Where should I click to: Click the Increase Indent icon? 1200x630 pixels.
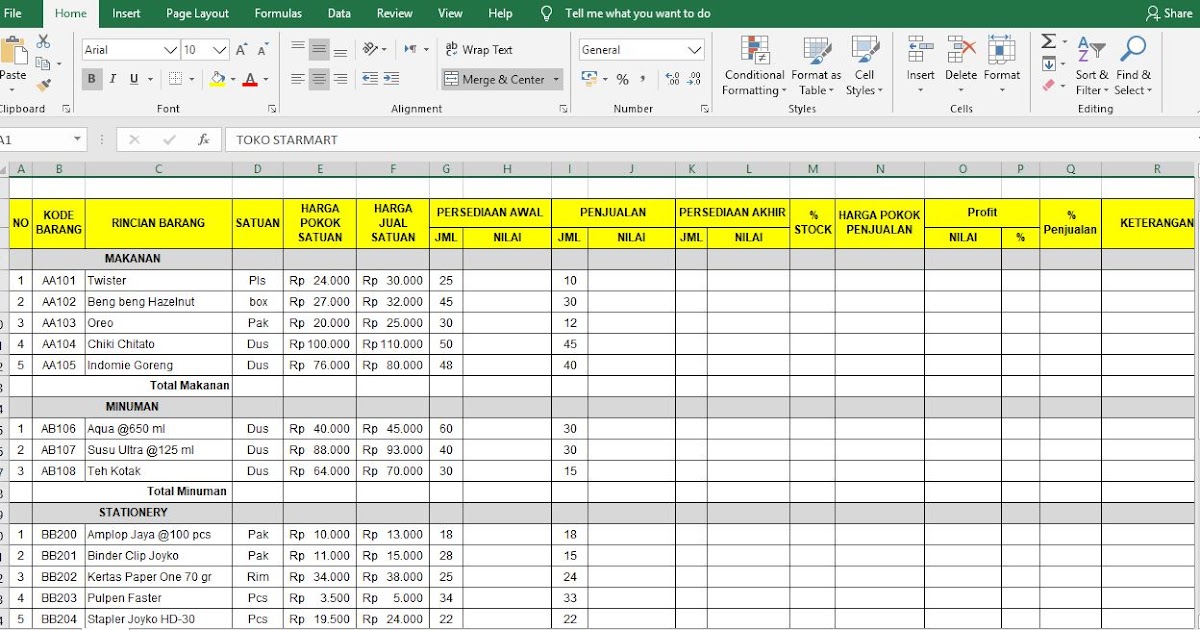pyautogui.click(x=391, y=79)
